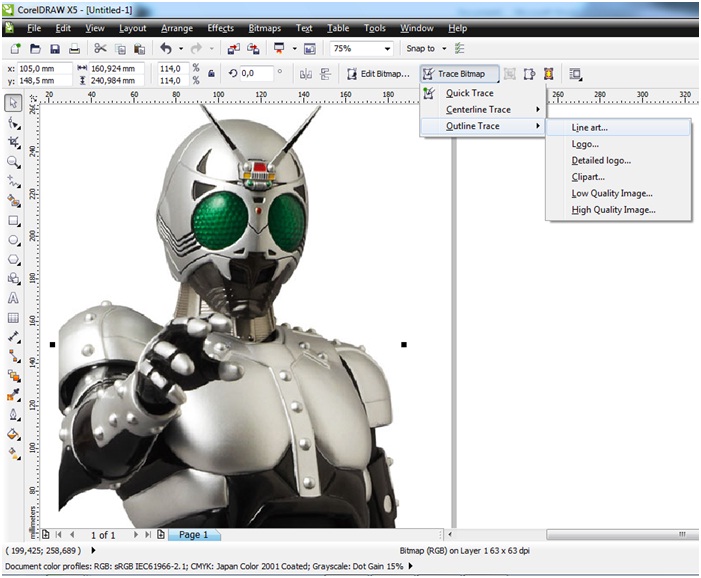Select the Crop tool

tap(13, 143)
